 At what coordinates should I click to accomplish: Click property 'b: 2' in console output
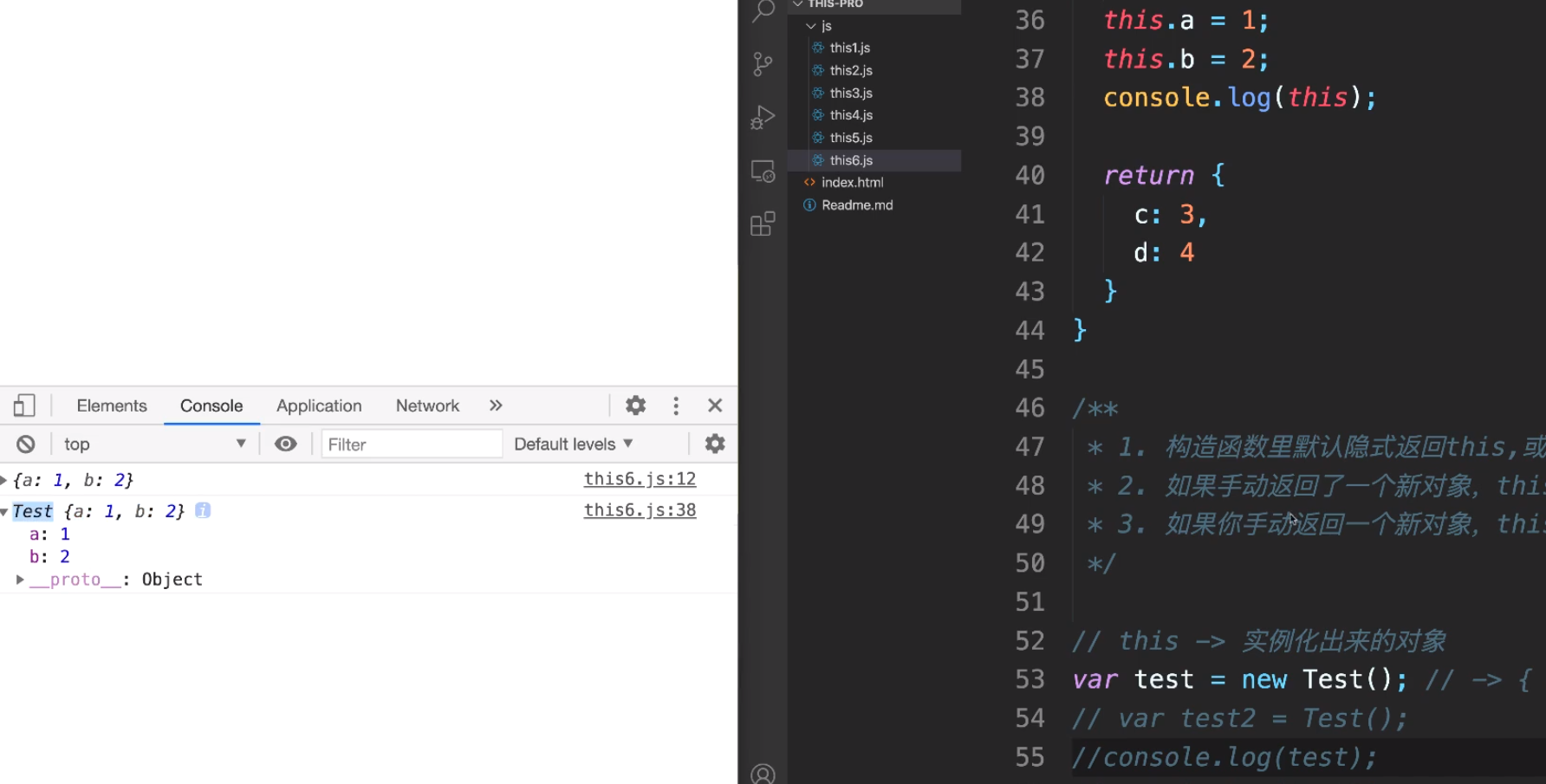49,557
